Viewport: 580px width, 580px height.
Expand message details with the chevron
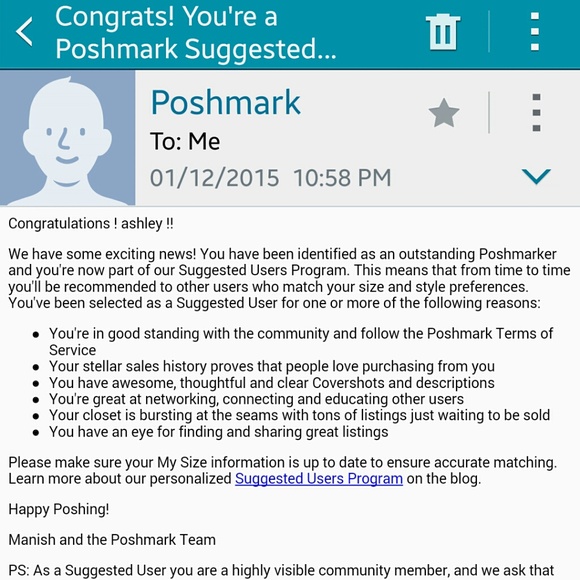(536, 176)
